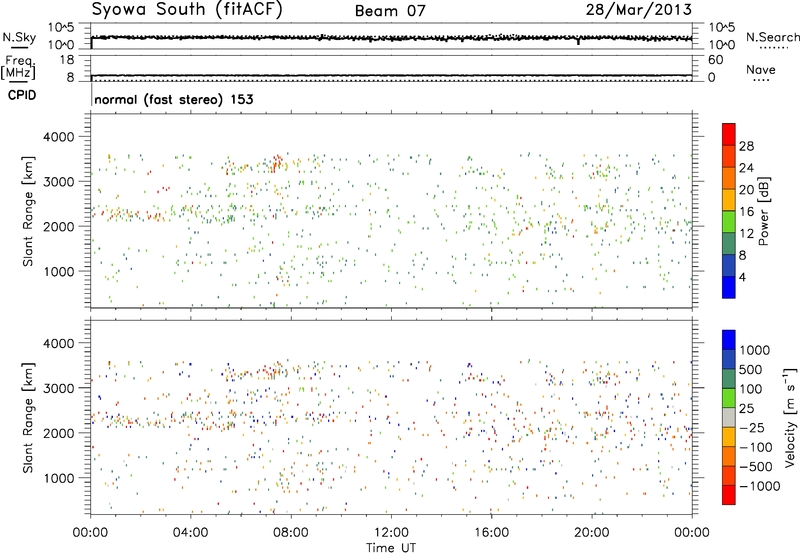
Task: Click the 'N.Sky' legend label
Action: [x=19, y=37]
